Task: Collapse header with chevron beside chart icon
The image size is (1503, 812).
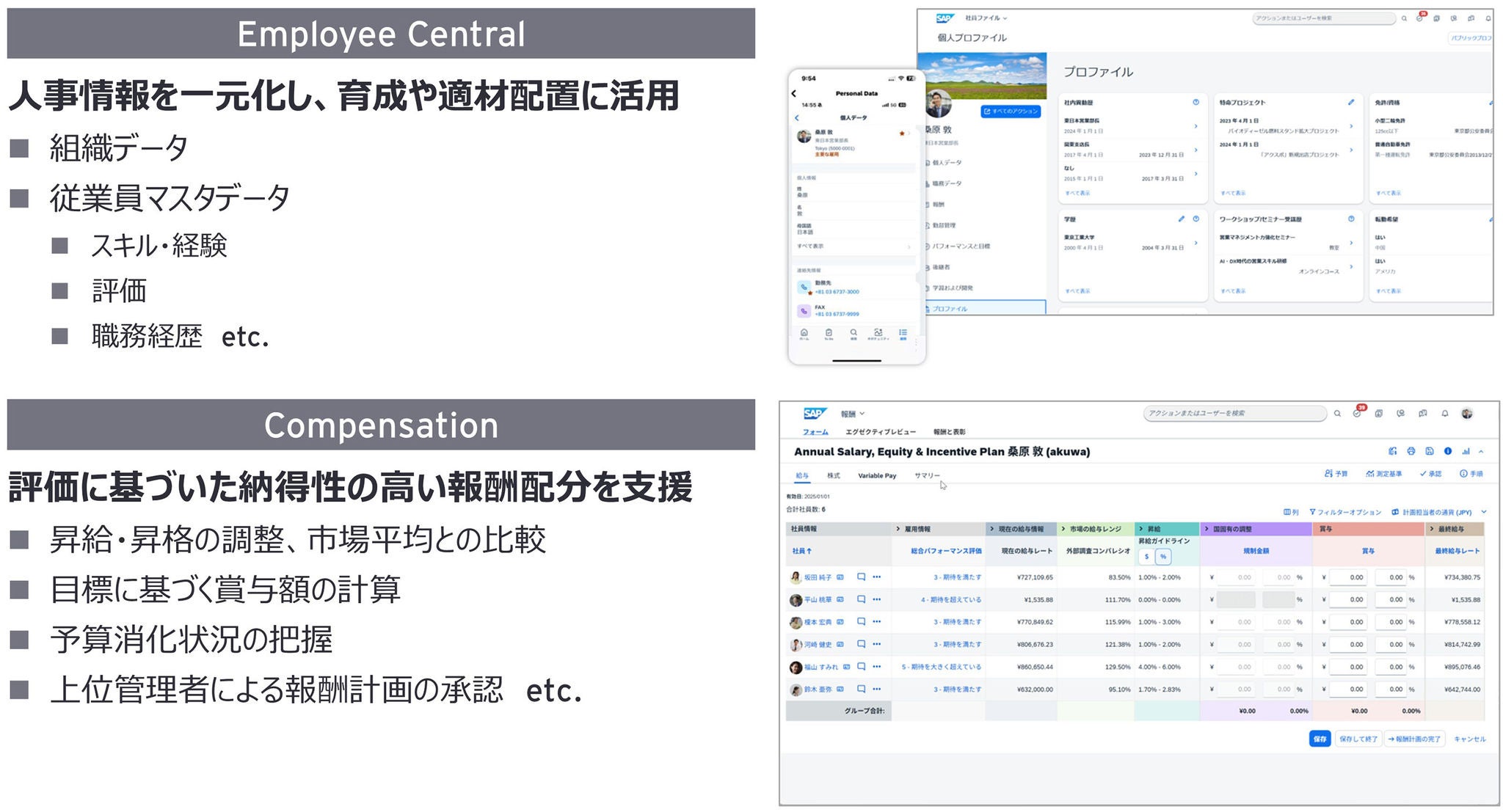Action: tap(1481, 452)
